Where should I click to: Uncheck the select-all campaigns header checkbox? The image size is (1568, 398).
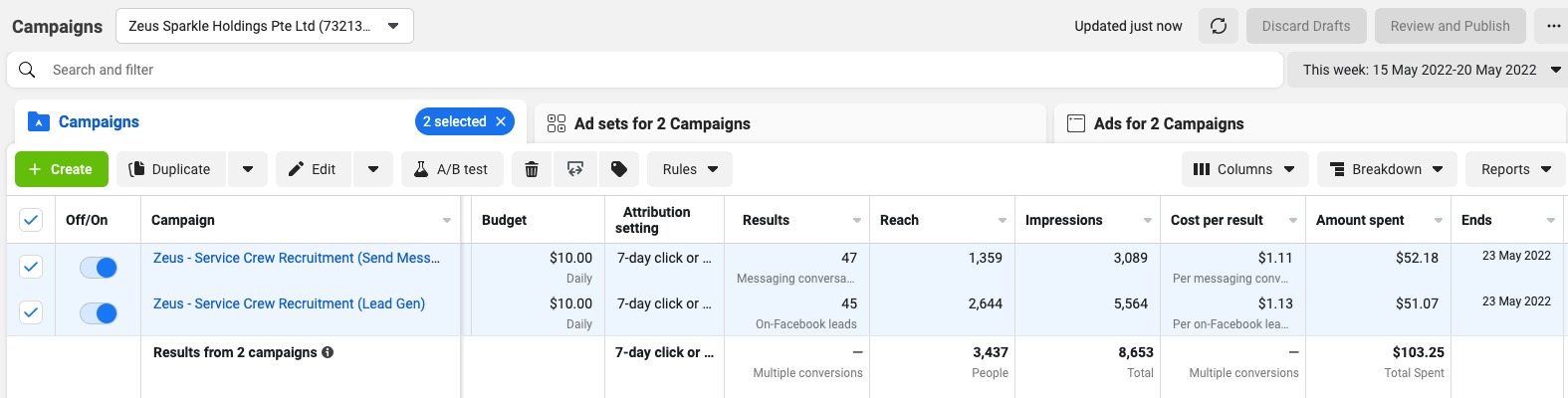31,220
